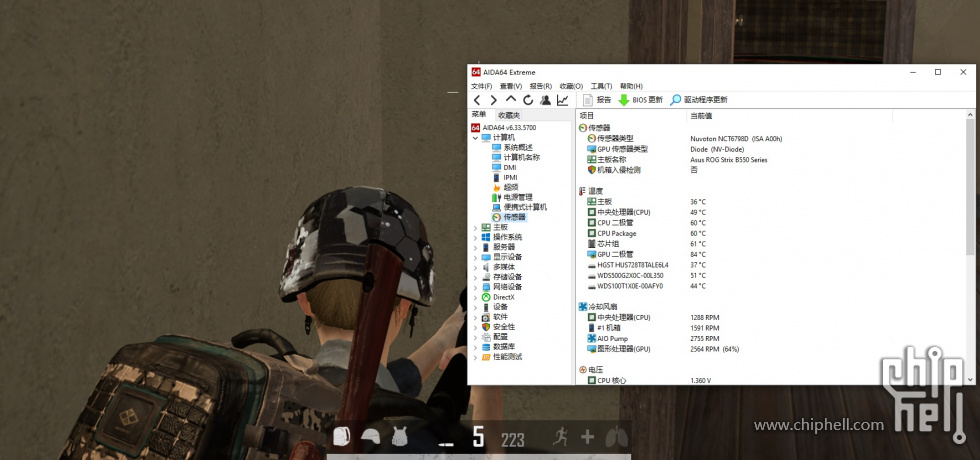Viewport: 980px width, 460px height.
Task: Click the 配置 tree icon
Action: [x=486, y=337]
